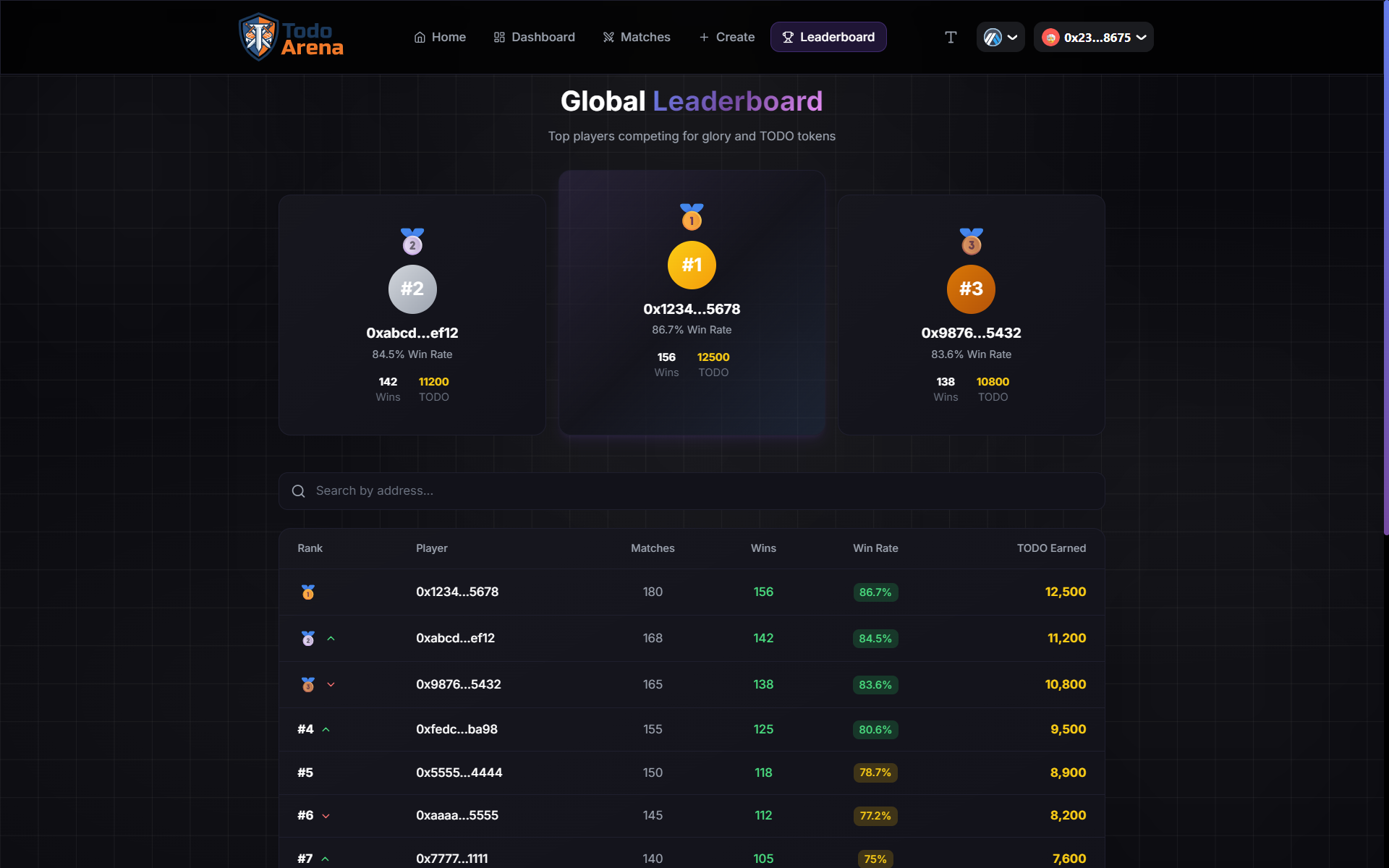
Task: Open the Home nav item
Action: tap(440, 37)
